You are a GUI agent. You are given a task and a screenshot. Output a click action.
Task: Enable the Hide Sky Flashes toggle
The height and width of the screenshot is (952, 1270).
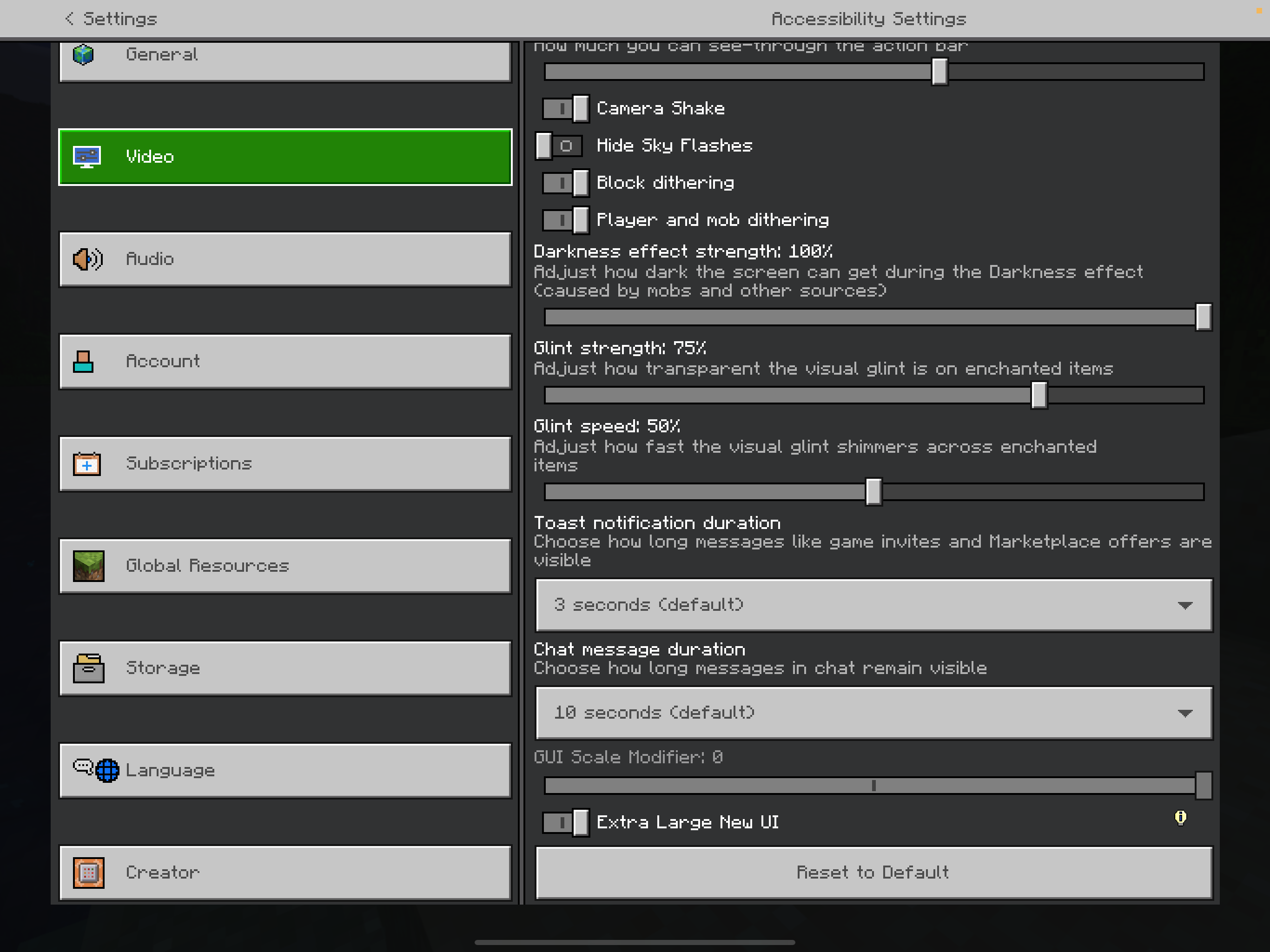[x=558, y=146]
